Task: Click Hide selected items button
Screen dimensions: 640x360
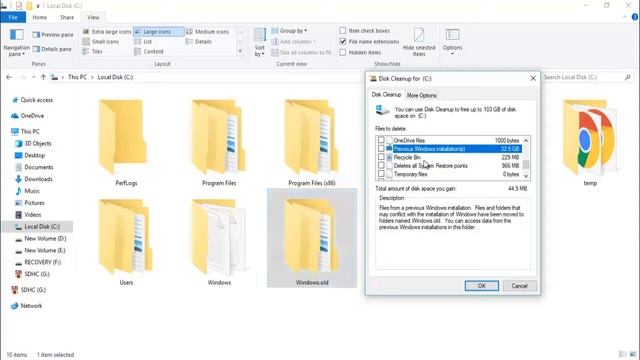Action: click(x=419, y=42)
